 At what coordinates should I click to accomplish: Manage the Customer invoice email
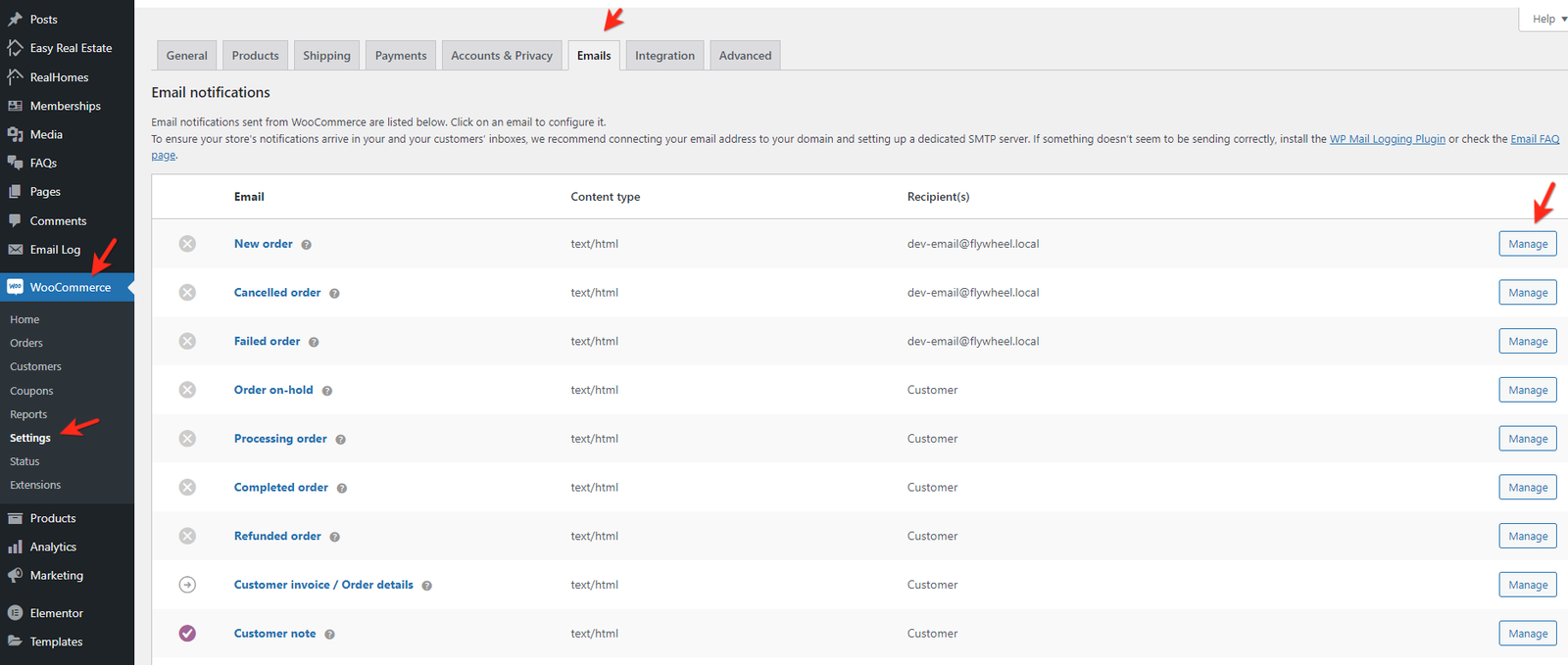1528,585
